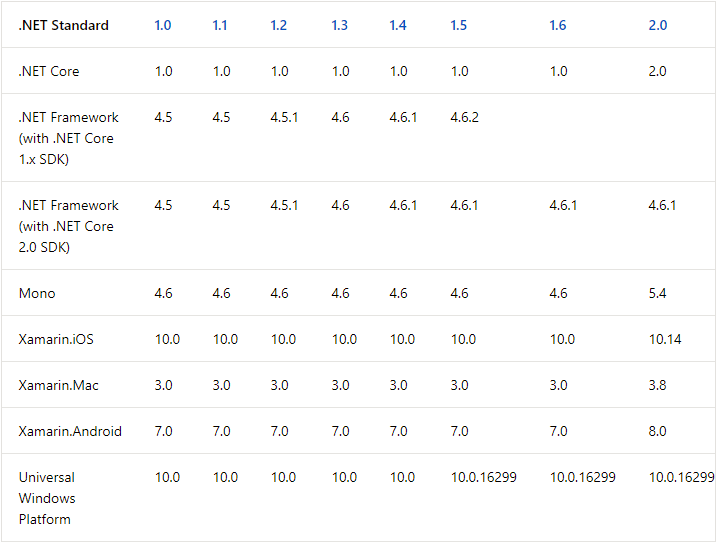Select the "Universal Windows Platform" row label
The image size is (716, 542).
47,498
